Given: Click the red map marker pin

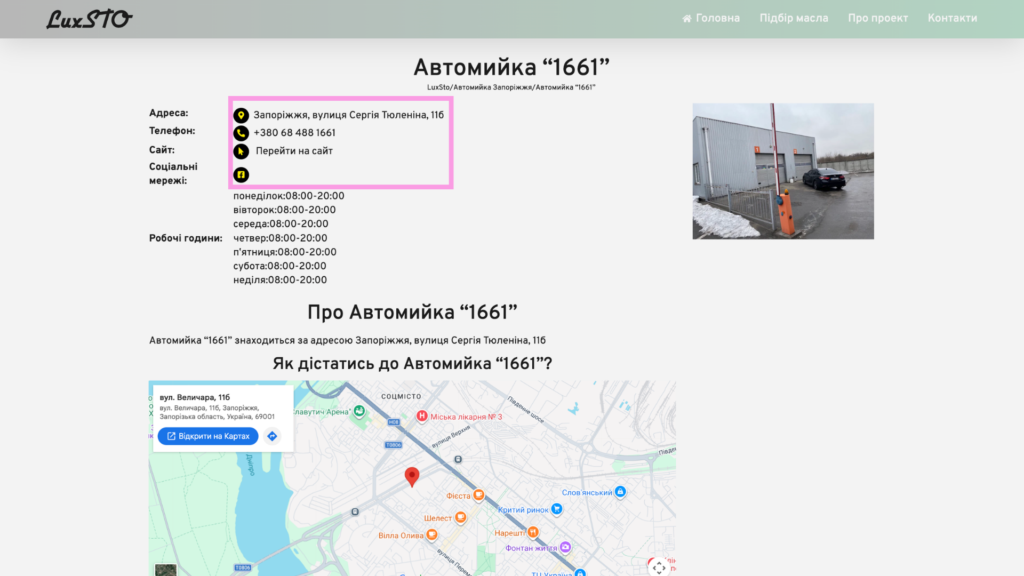Looking at the screenshot, I should (412, 477).
